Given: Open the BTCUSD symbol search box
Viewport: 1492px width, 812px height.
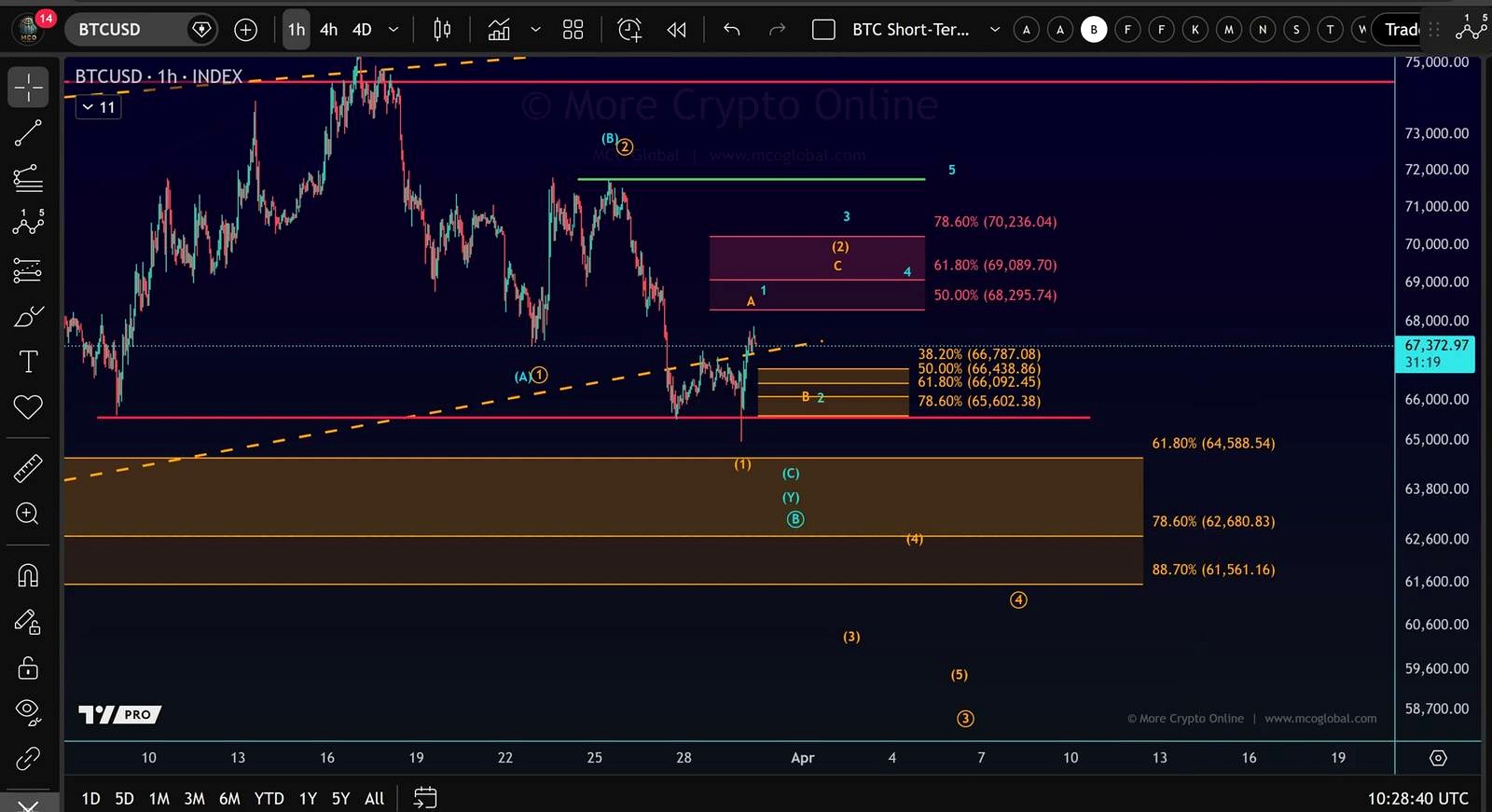Looking at the screenshot, I should [x=140, y=30].
